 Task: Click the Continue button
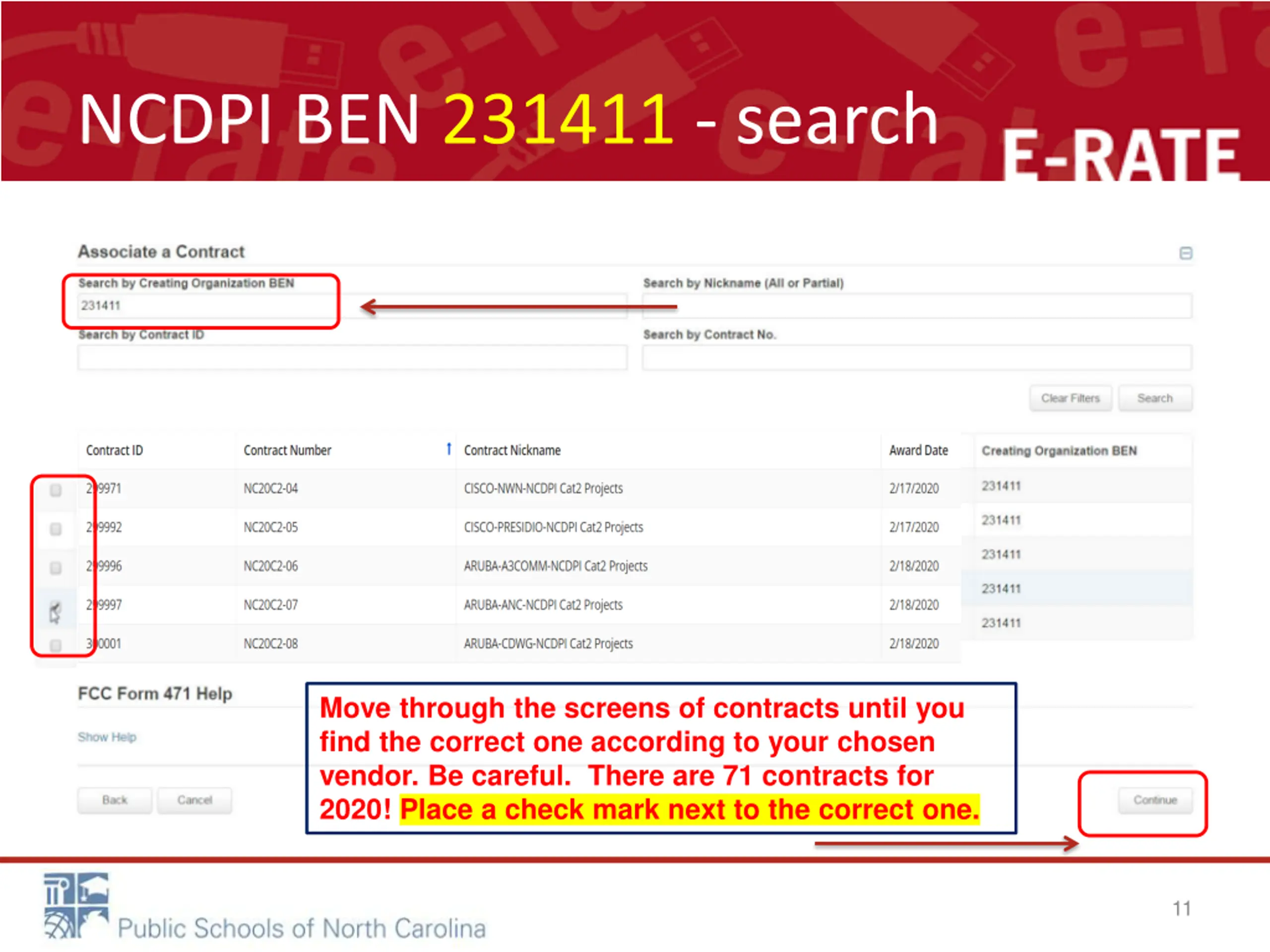pos(1154,800)
